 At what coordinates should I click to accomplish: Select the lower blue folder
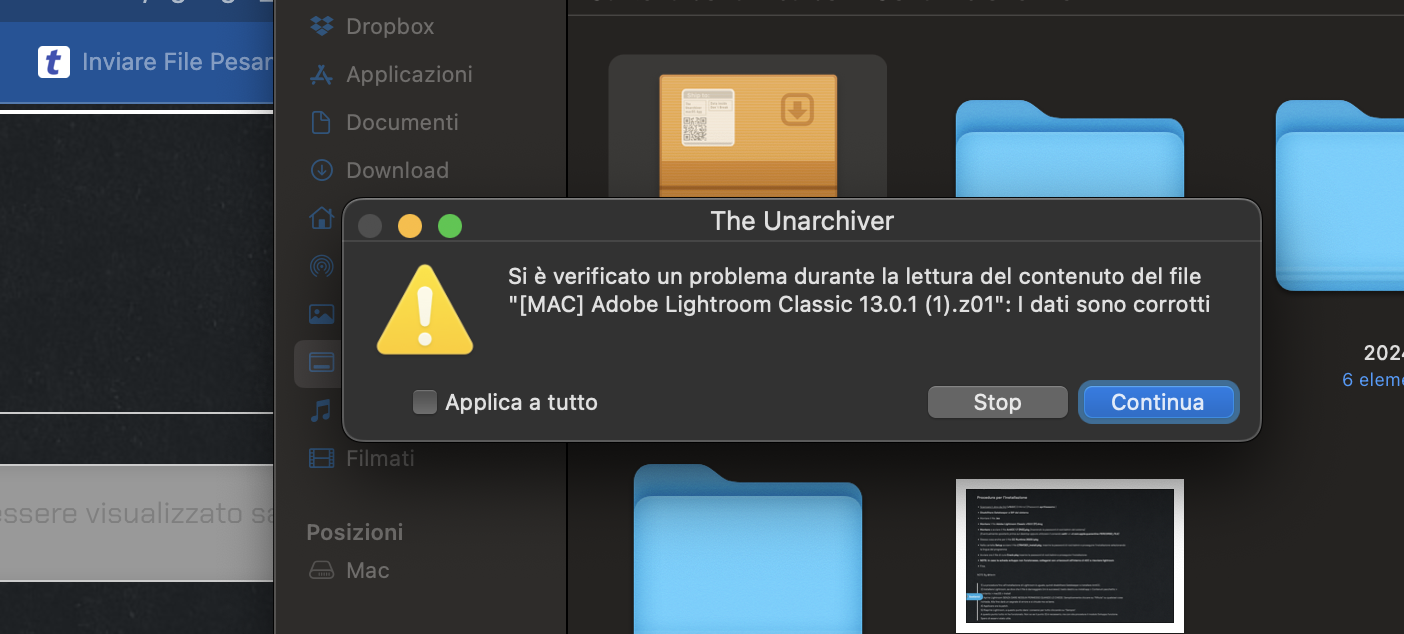748,548
